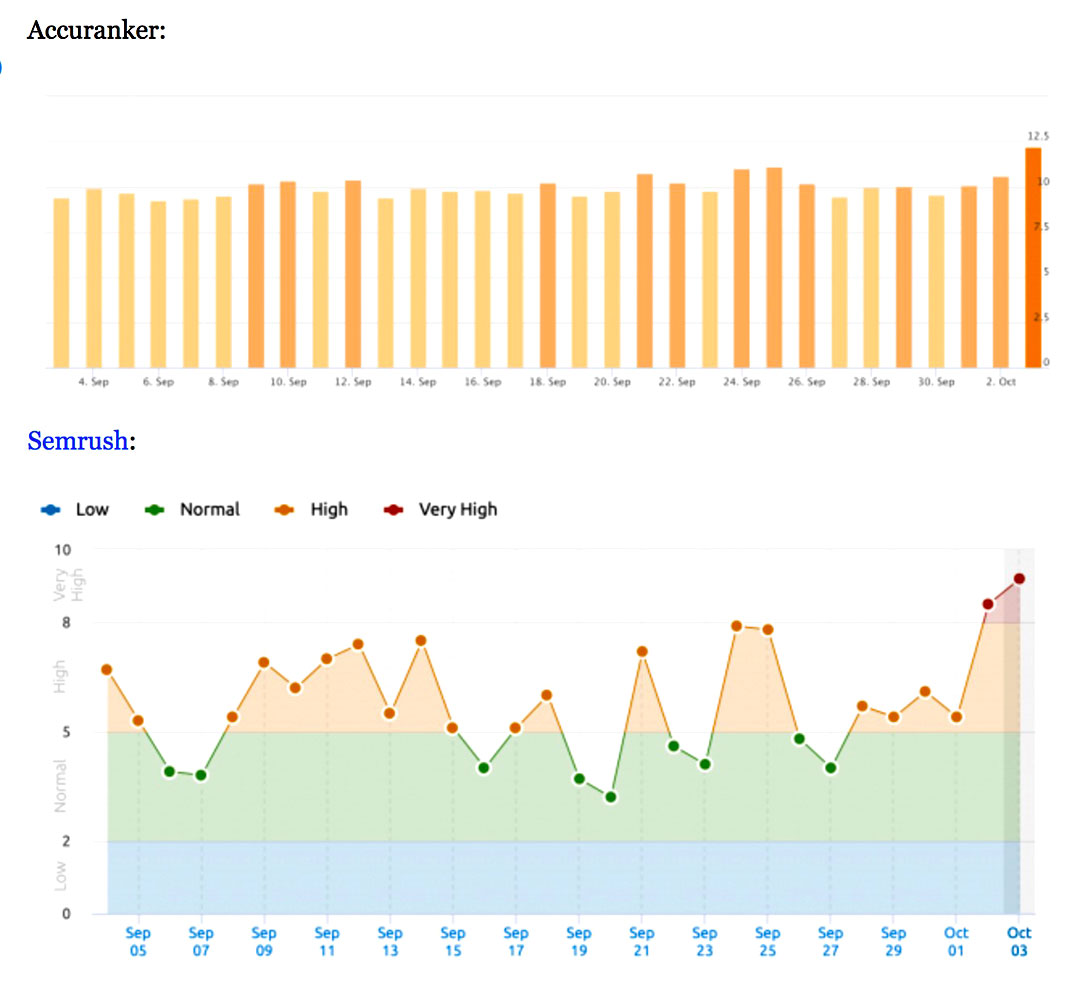Select the lowest green point on Sep 20
The width and height of the screenshot is (1080, 991).
point(611,797)
